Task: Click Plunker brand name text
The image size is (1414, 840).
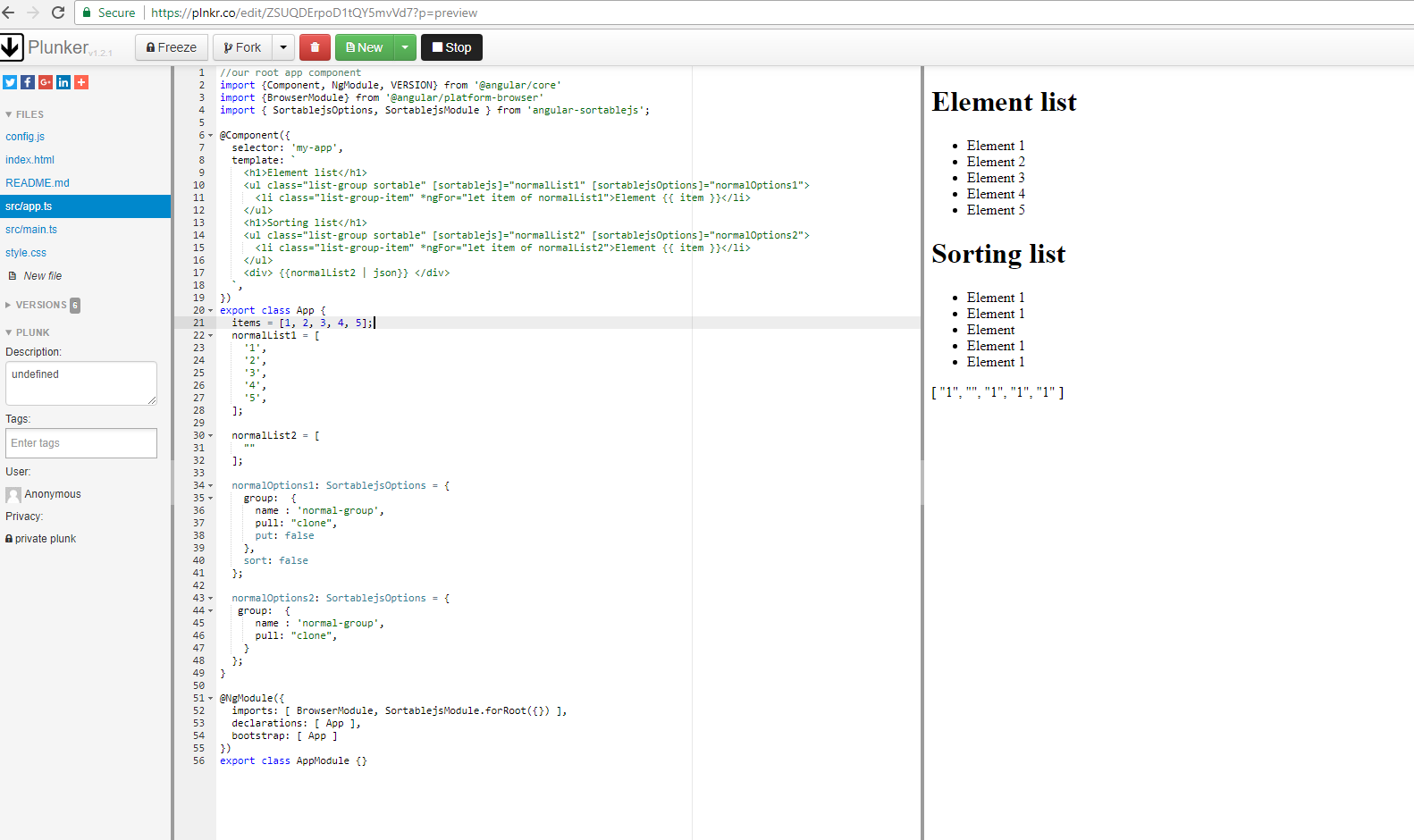Action: coord(58,47)
